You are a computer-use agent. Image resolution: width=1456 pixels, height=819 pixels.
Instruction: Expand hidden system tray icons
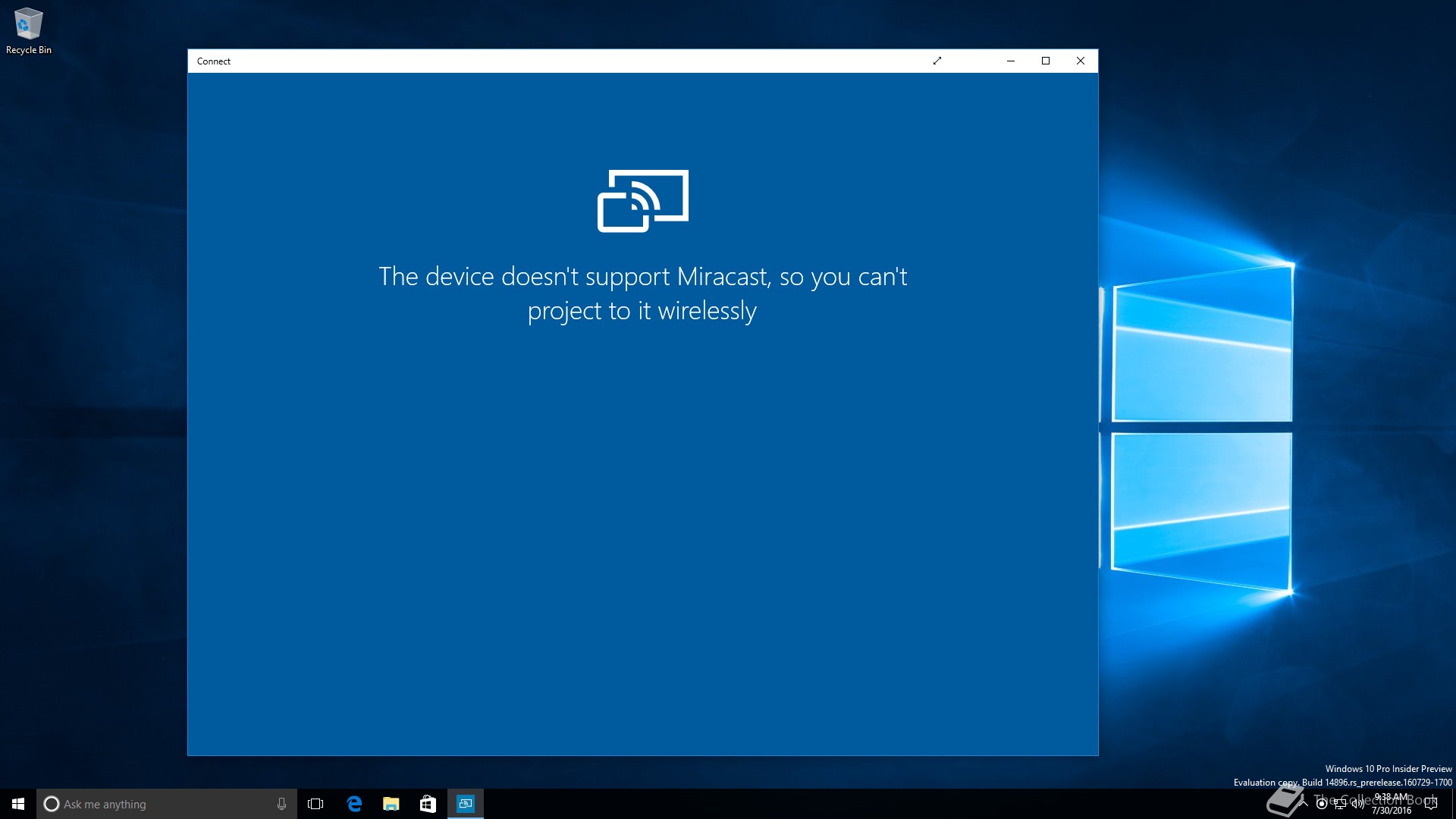coord(1304,804)
